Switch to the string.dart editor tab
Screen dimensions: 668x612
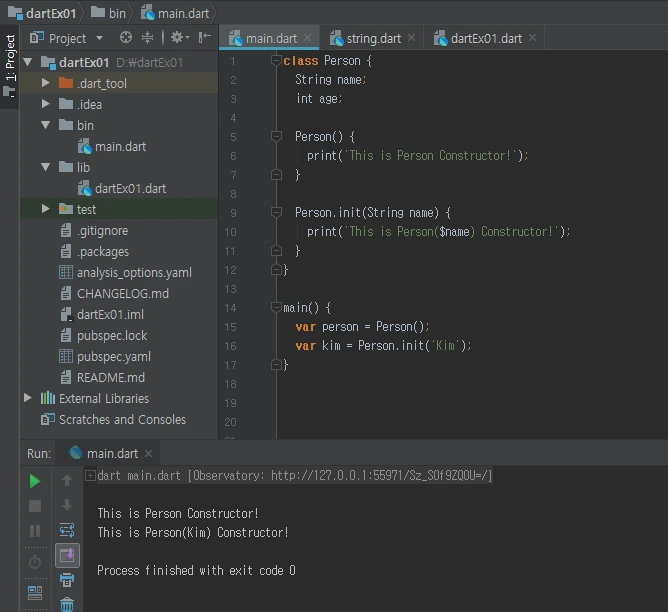click(373, 39)
